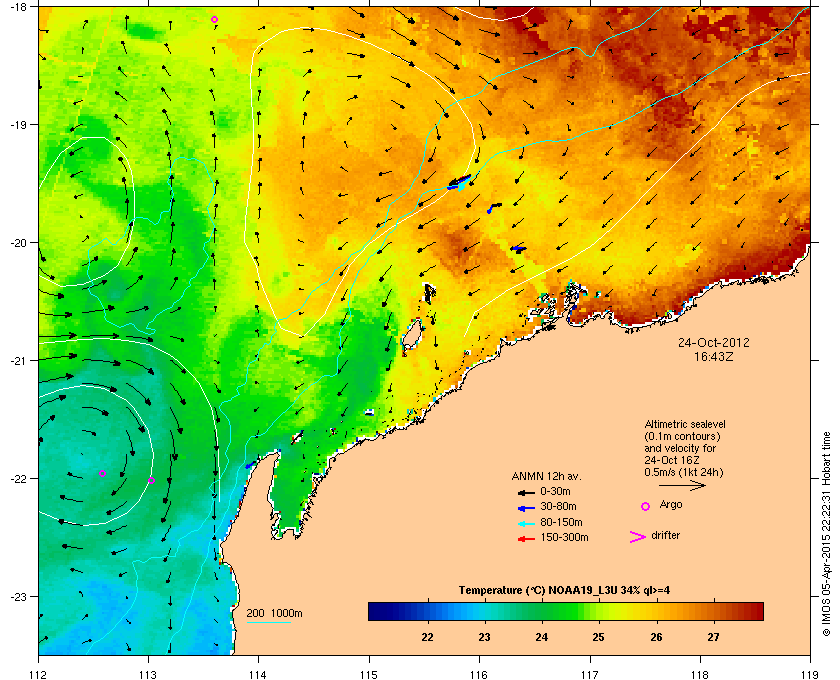Click longitude axis label 112
Screen dimensions: 840x680
point(38,675)
